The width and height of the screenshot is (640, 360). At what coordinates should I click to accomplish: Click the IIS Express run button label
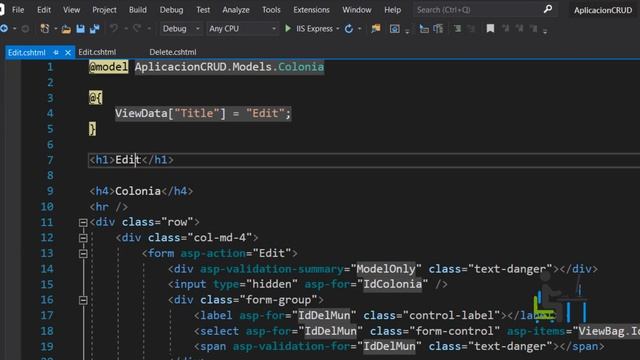coord(314,29)
